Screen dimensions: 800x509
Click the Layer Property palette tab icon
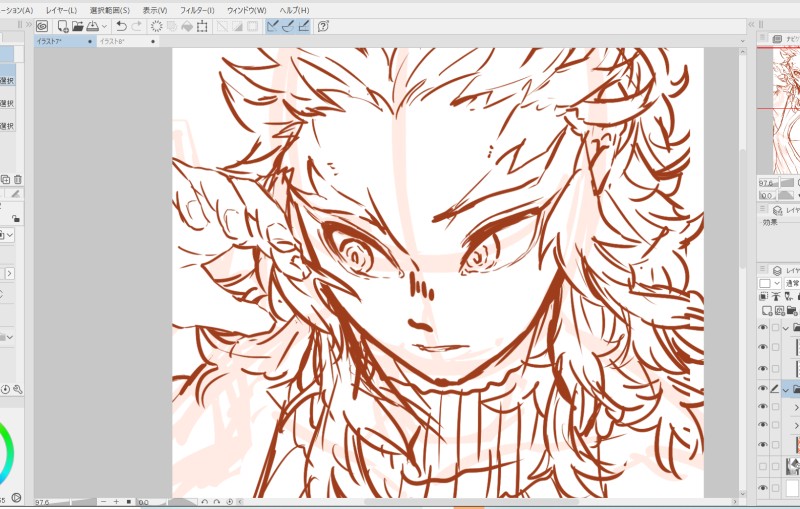click(x=777, y=210)
